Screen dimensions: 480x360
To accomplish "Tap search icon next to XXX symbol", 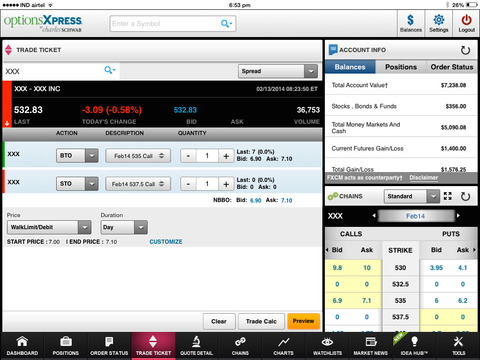I will pos(109,70).
